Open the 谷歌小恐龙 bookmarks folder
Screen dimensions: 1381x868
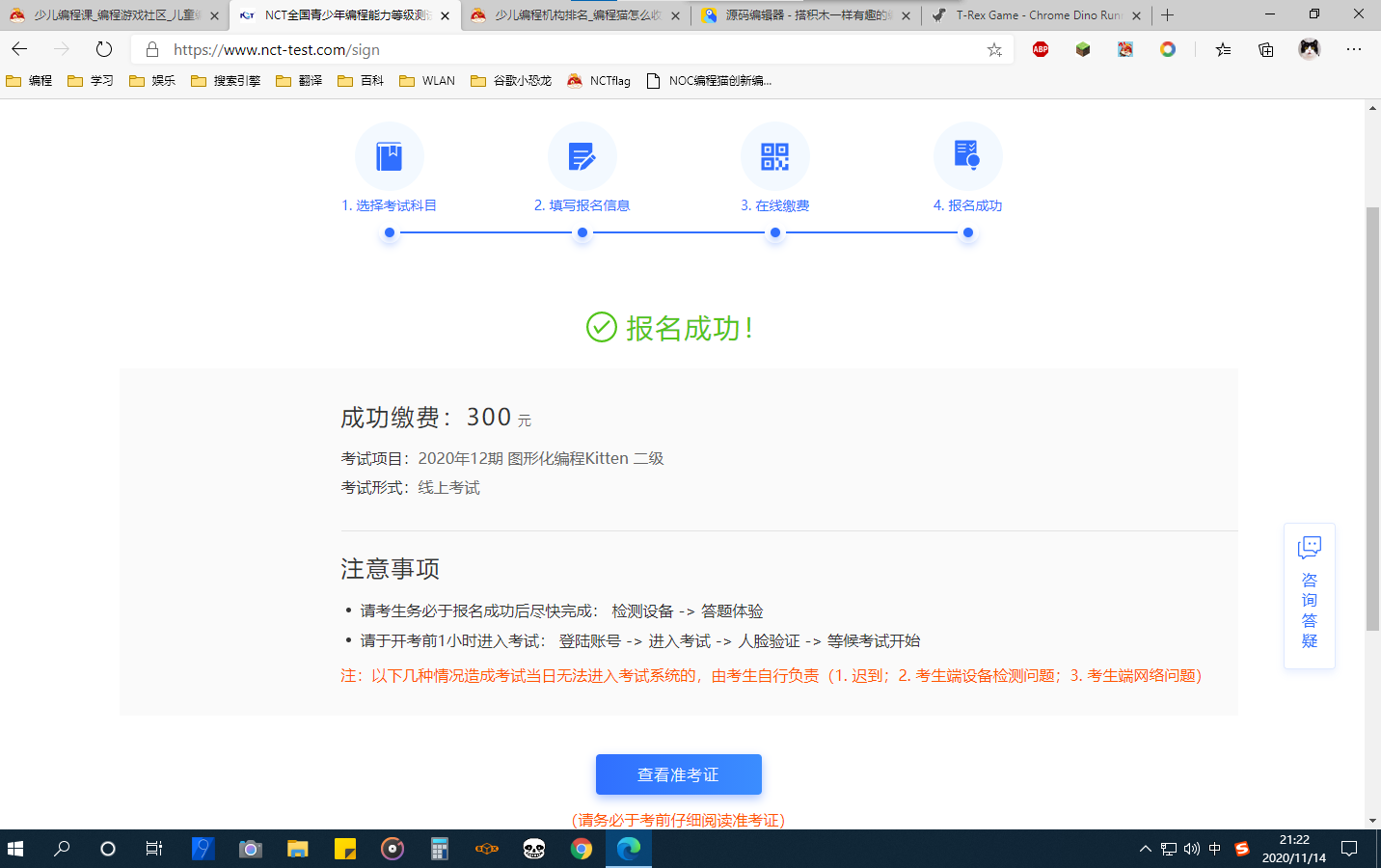coord(511,81)
